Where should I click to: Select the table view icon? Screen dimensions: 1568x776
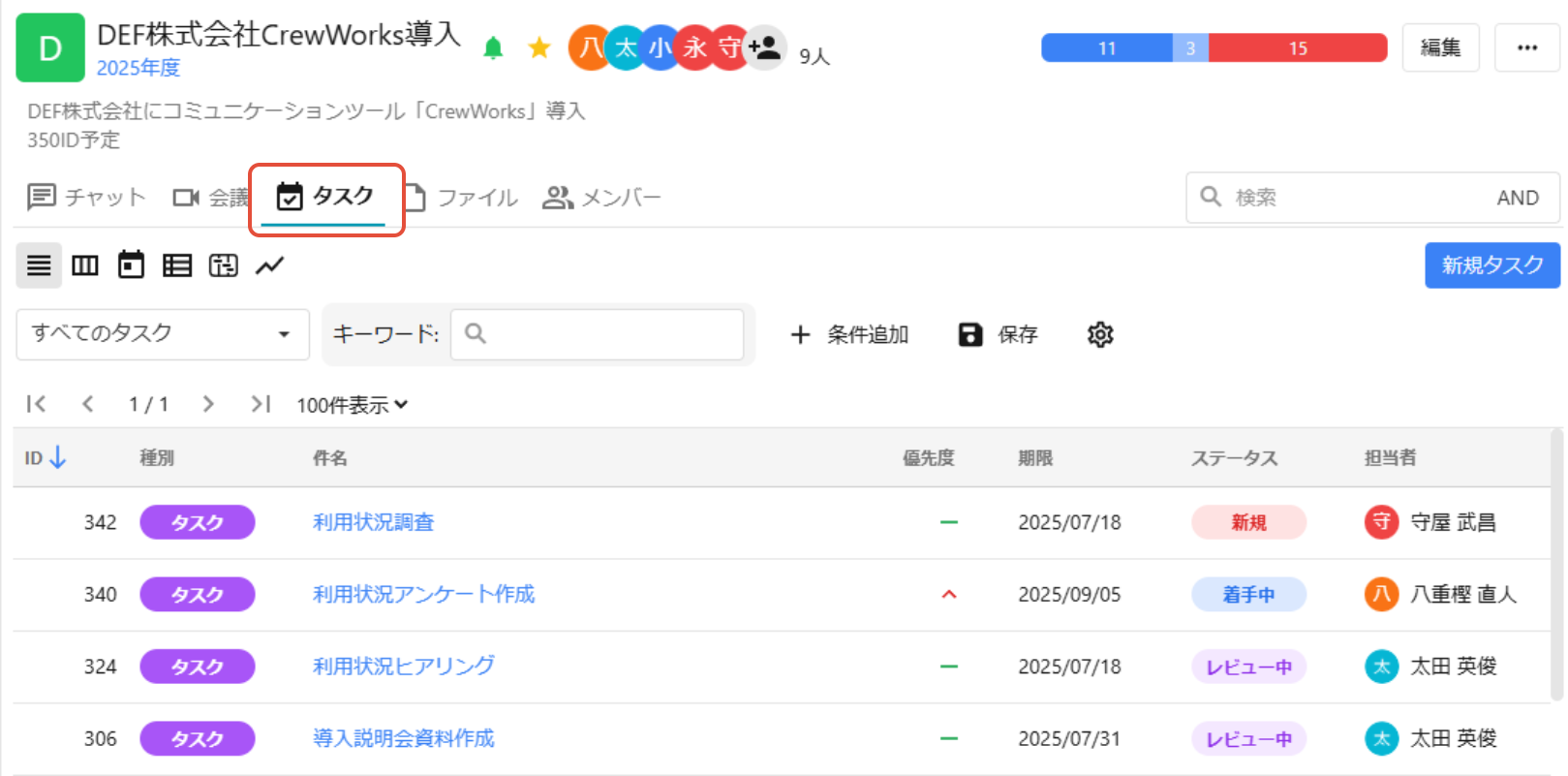click(177, 265)
